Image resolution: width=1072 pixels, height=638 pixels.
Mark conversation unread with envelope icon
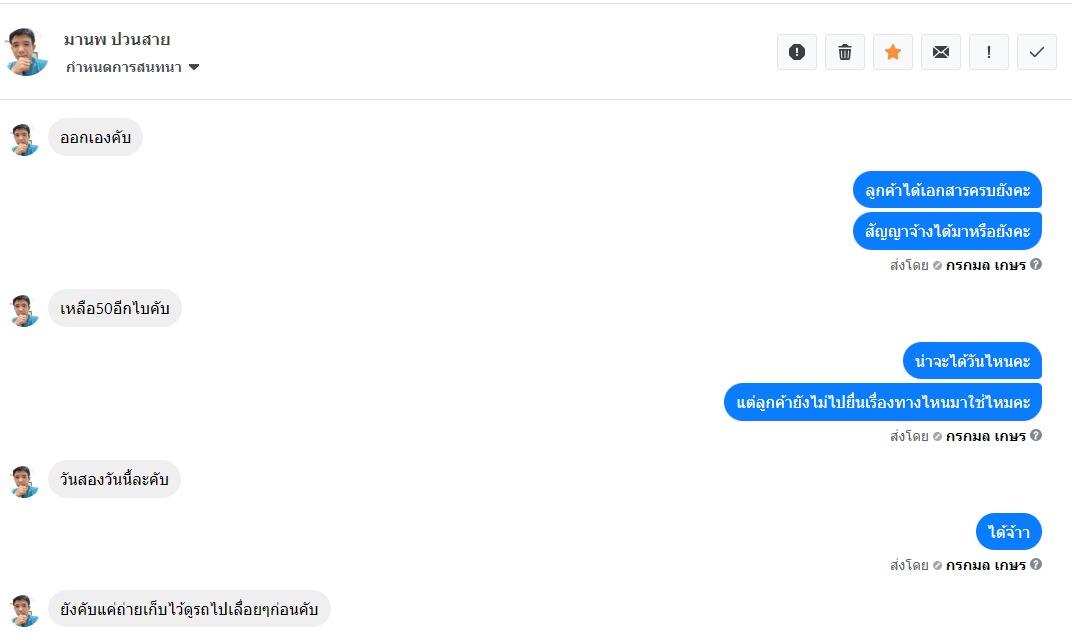point(941,52)
